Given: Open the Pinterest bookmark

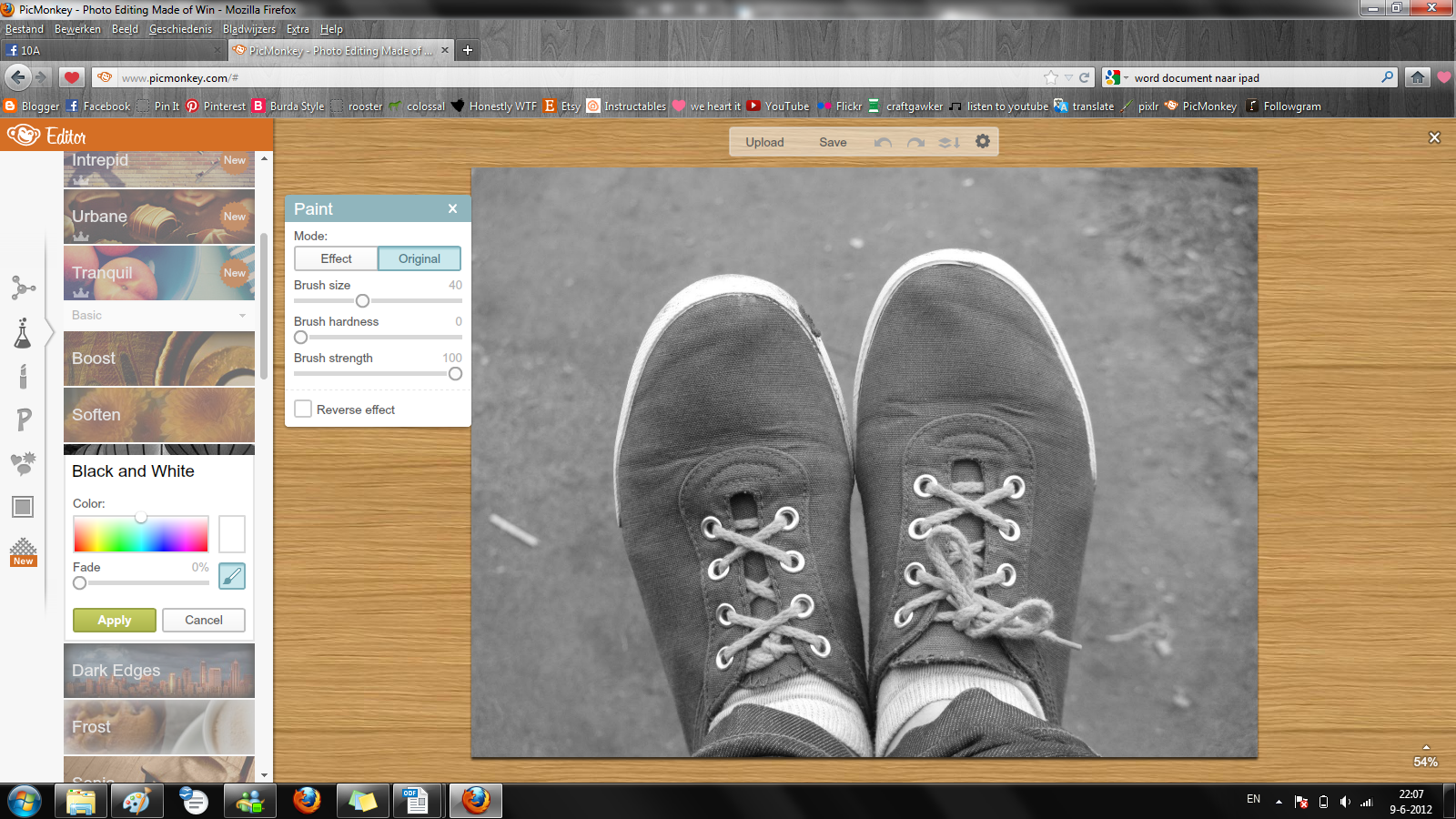Looking at the screenshot, I should coord(216,106).
